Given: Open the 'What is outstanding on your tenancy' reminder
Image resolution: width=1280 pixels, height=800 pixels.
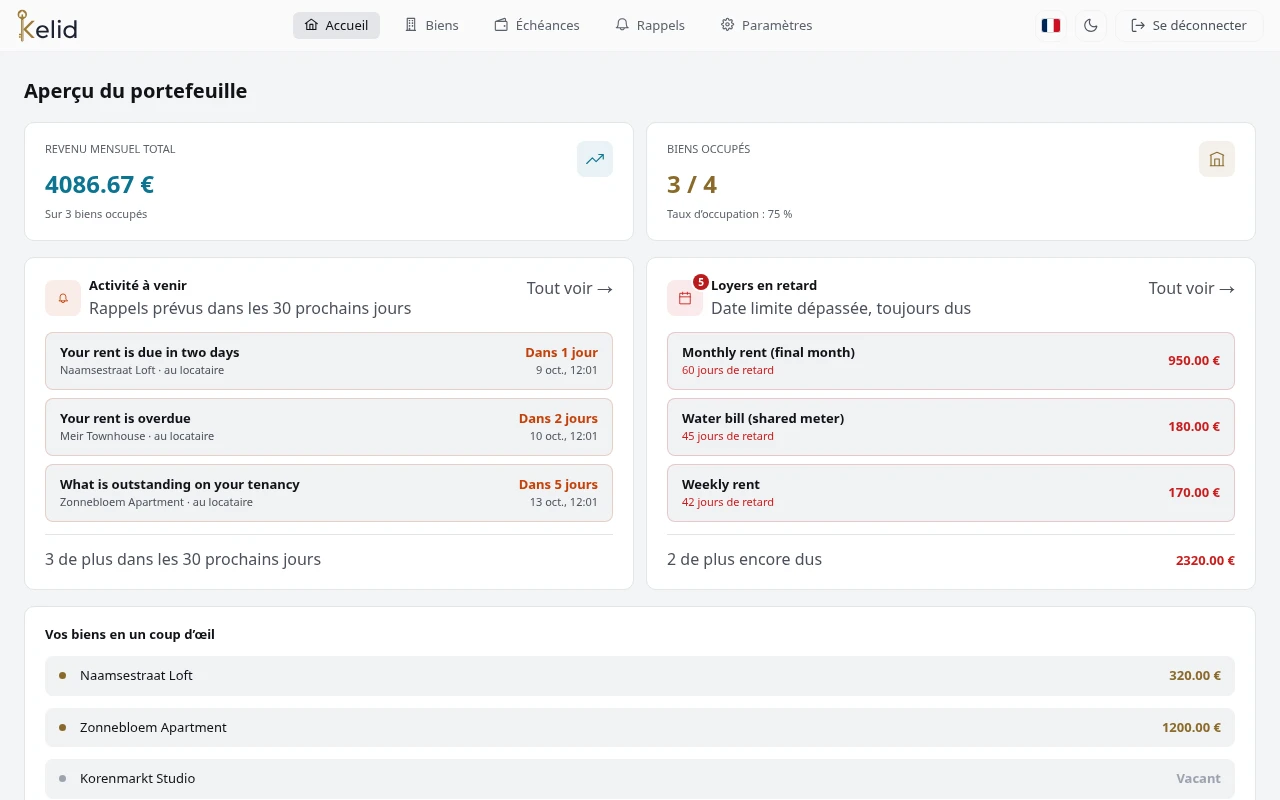Looking at the screenshot, I should click(x=329, y=493).
